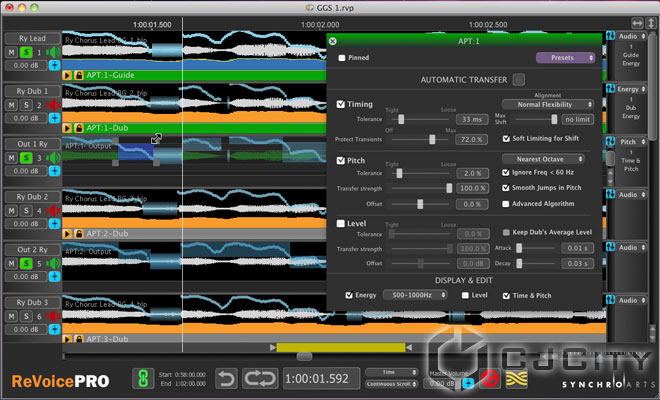The width and height of the screenshot is (660, 400).
Task: Click the play arrow on APT:1-Guide
Action: click(x=67, y=75)
